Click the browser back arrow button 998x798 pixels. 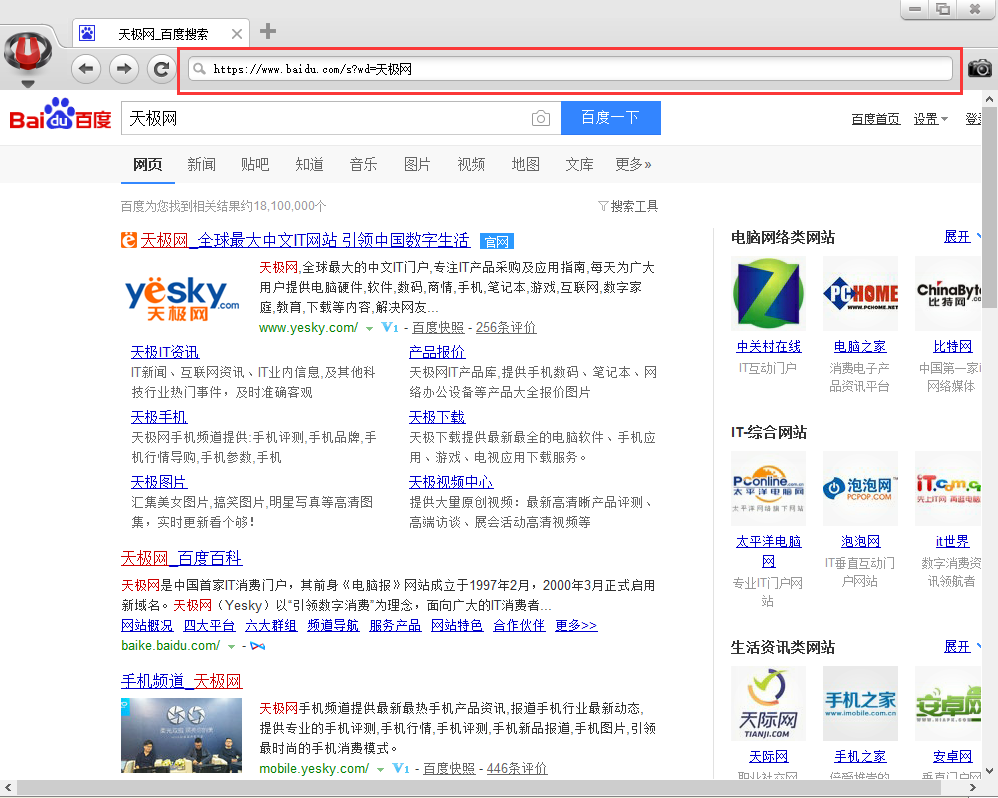pyautogui.click(x=87, y=68)
